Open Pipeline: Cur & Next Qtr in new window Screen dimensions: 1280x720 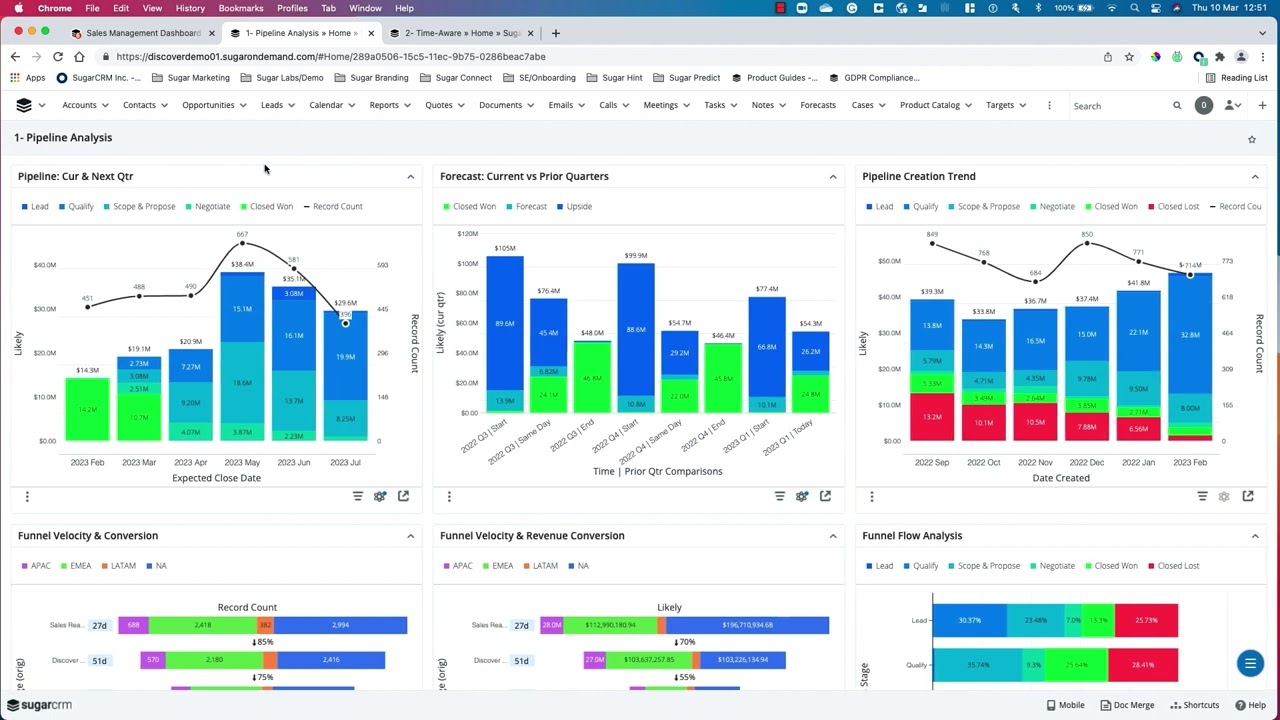pos(403,496)
